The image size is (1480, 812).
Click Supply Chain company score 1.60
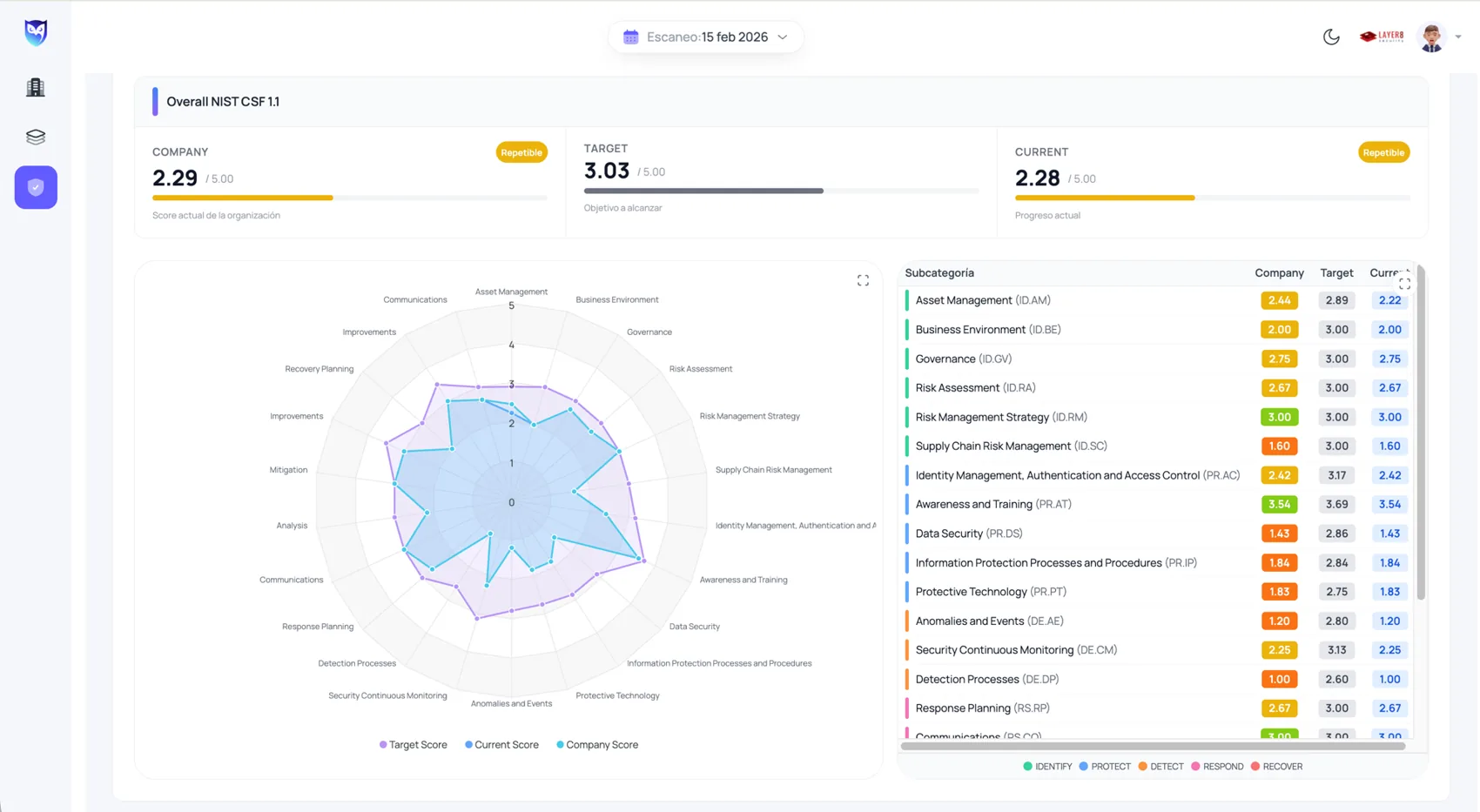point(1279,446)
